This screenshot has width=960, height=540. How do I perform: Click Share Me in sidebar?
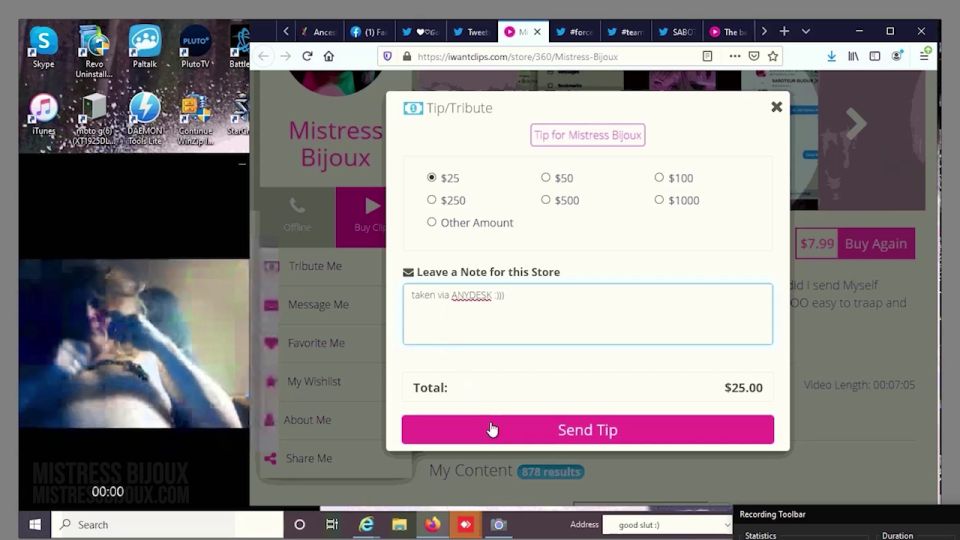click(x=308, y=459)
